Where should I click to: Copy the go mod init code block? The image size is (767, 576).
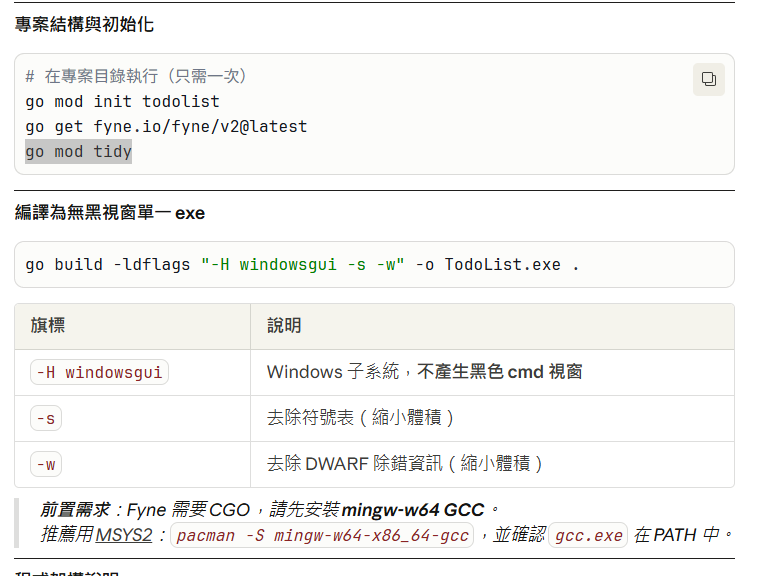pos(708,79)
